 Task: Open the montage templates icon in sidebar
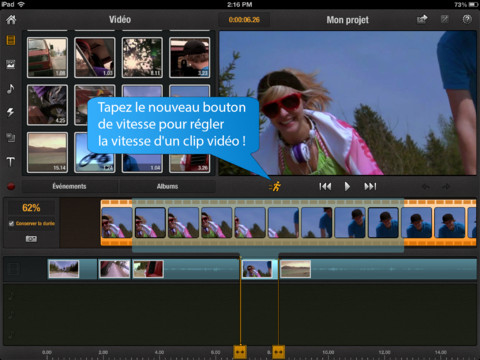tap(11, 137)
